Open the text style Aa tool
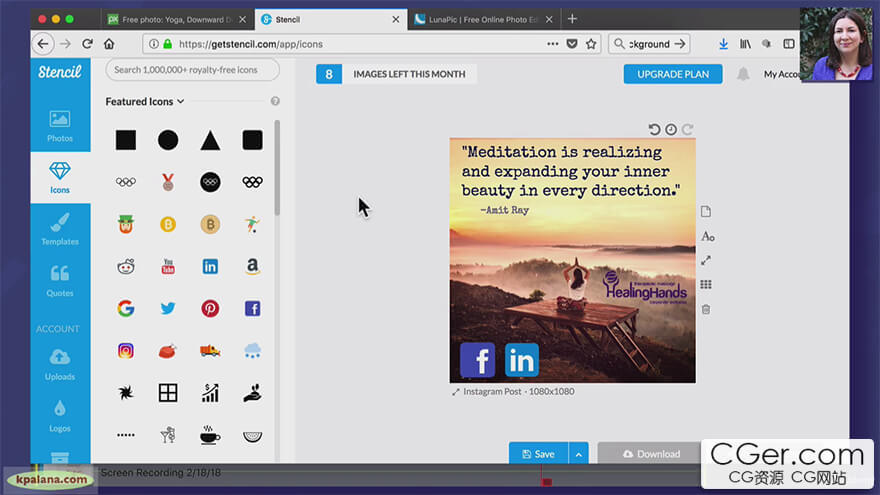 [x=707, y=236]
